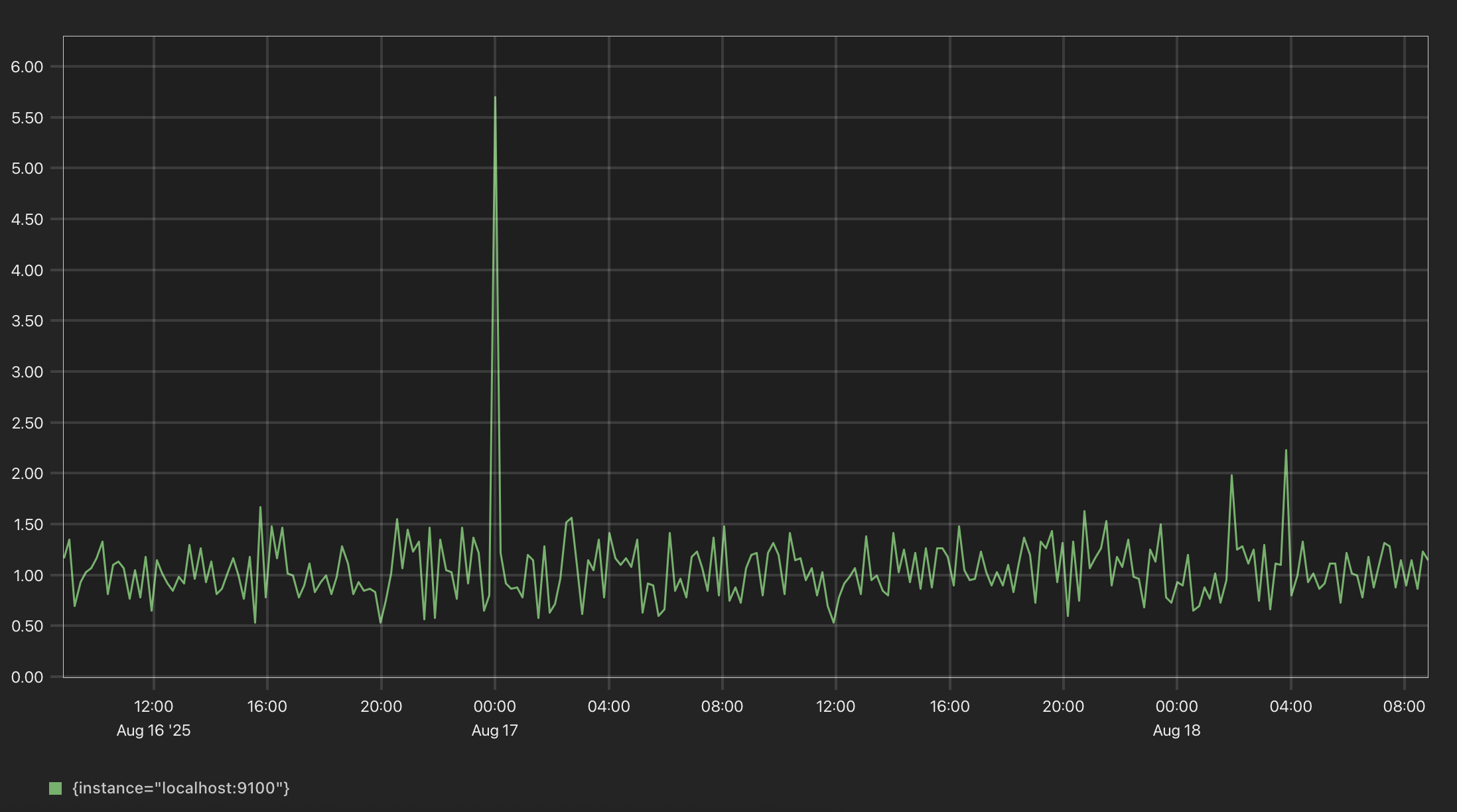The image size is (1457, 812).
Task: Click the first 20:00 x-axis time label
Action: 381,707
